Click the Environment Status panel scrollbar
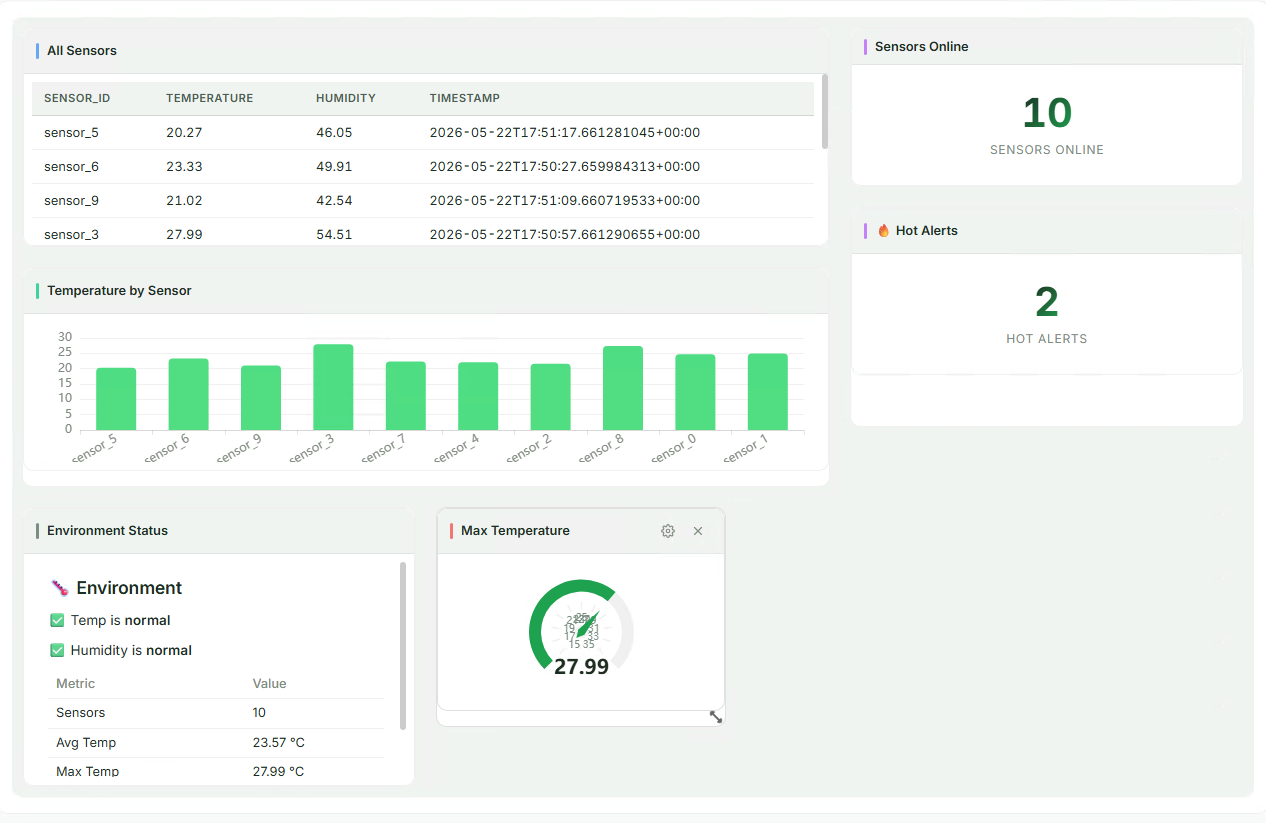 tap(403, 645)
